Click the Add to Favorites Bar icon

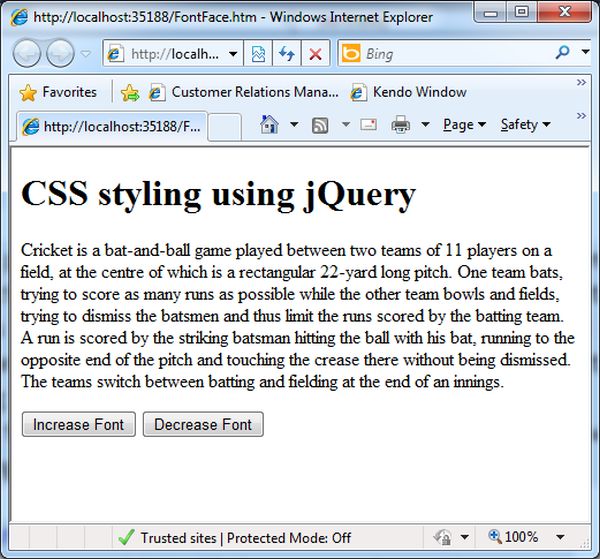pos(130,93)
